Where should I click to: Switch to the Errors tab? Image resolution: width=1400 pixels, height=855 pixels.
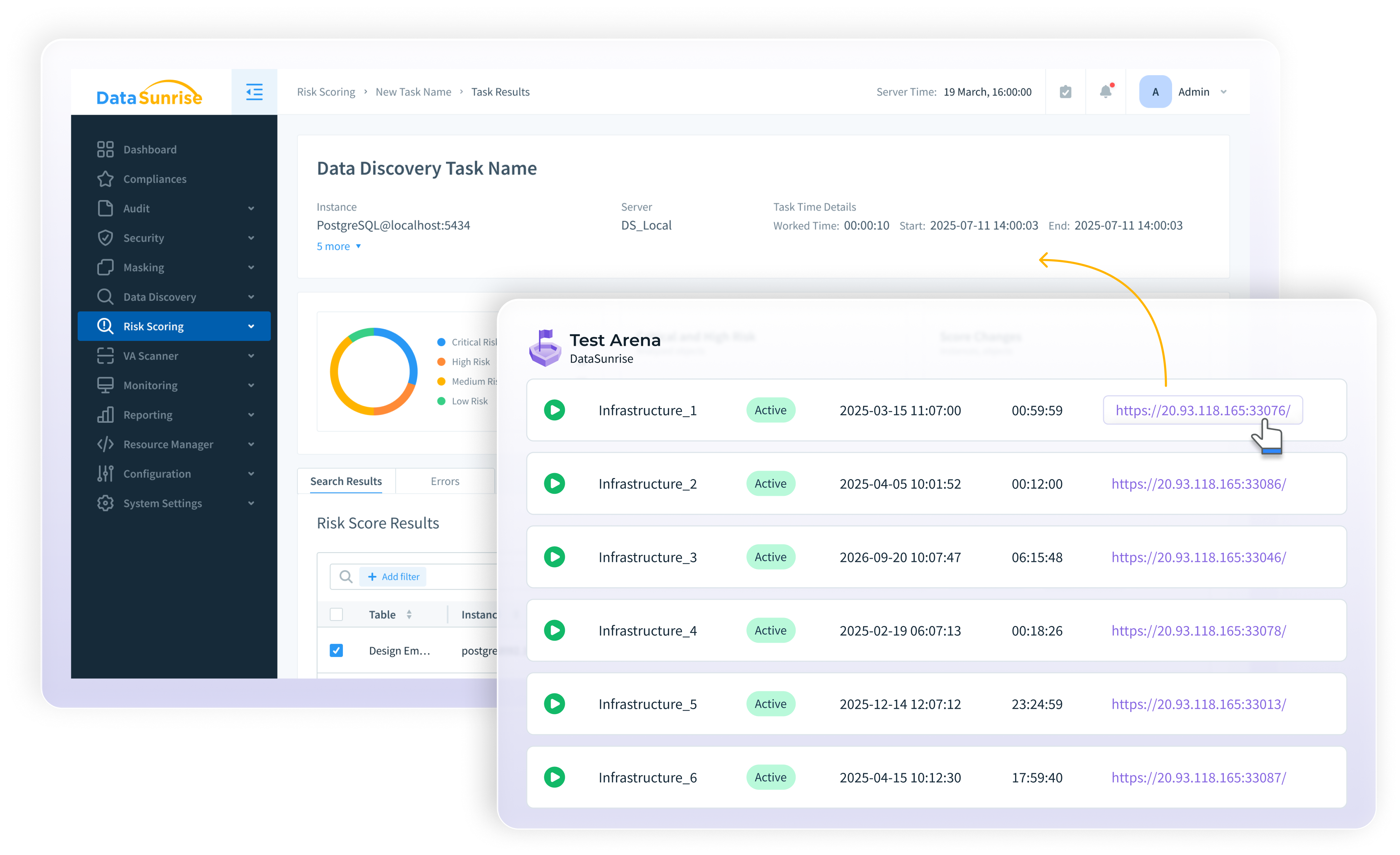(x=445, y=481)
